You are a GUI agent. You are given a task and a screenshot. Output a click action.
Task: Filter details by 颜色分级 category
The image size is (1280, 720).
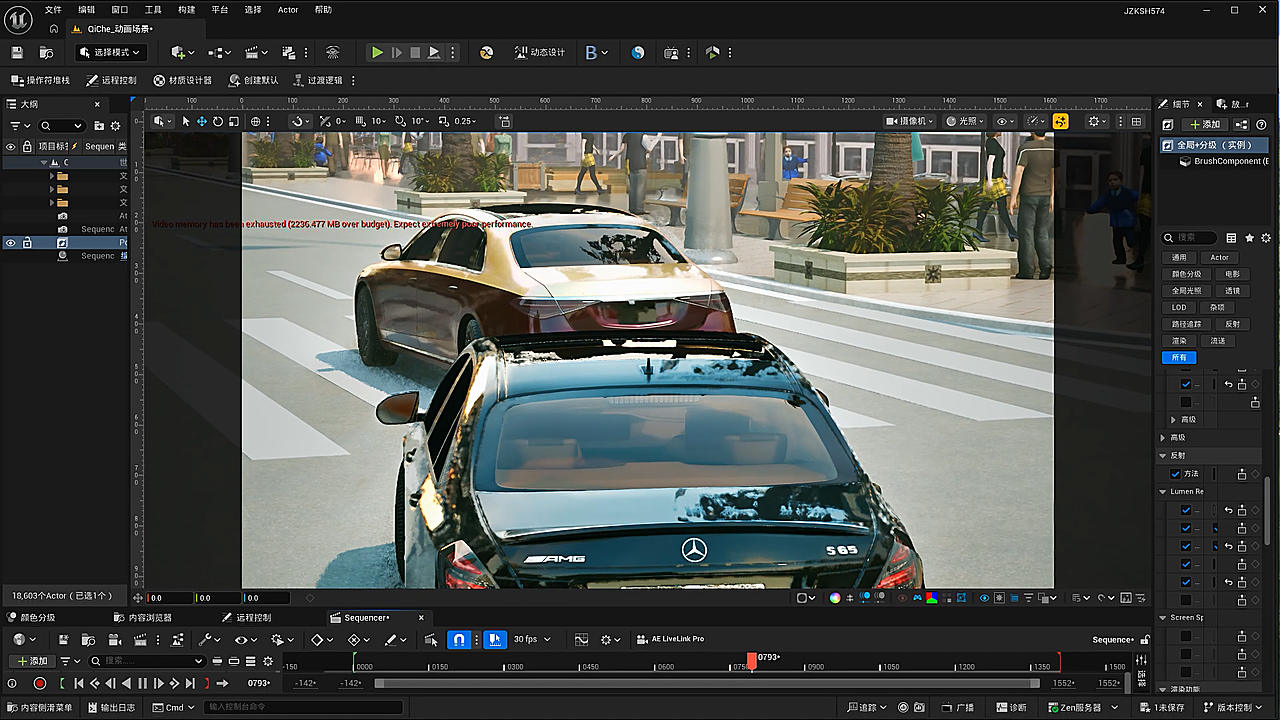[1187, 274]
